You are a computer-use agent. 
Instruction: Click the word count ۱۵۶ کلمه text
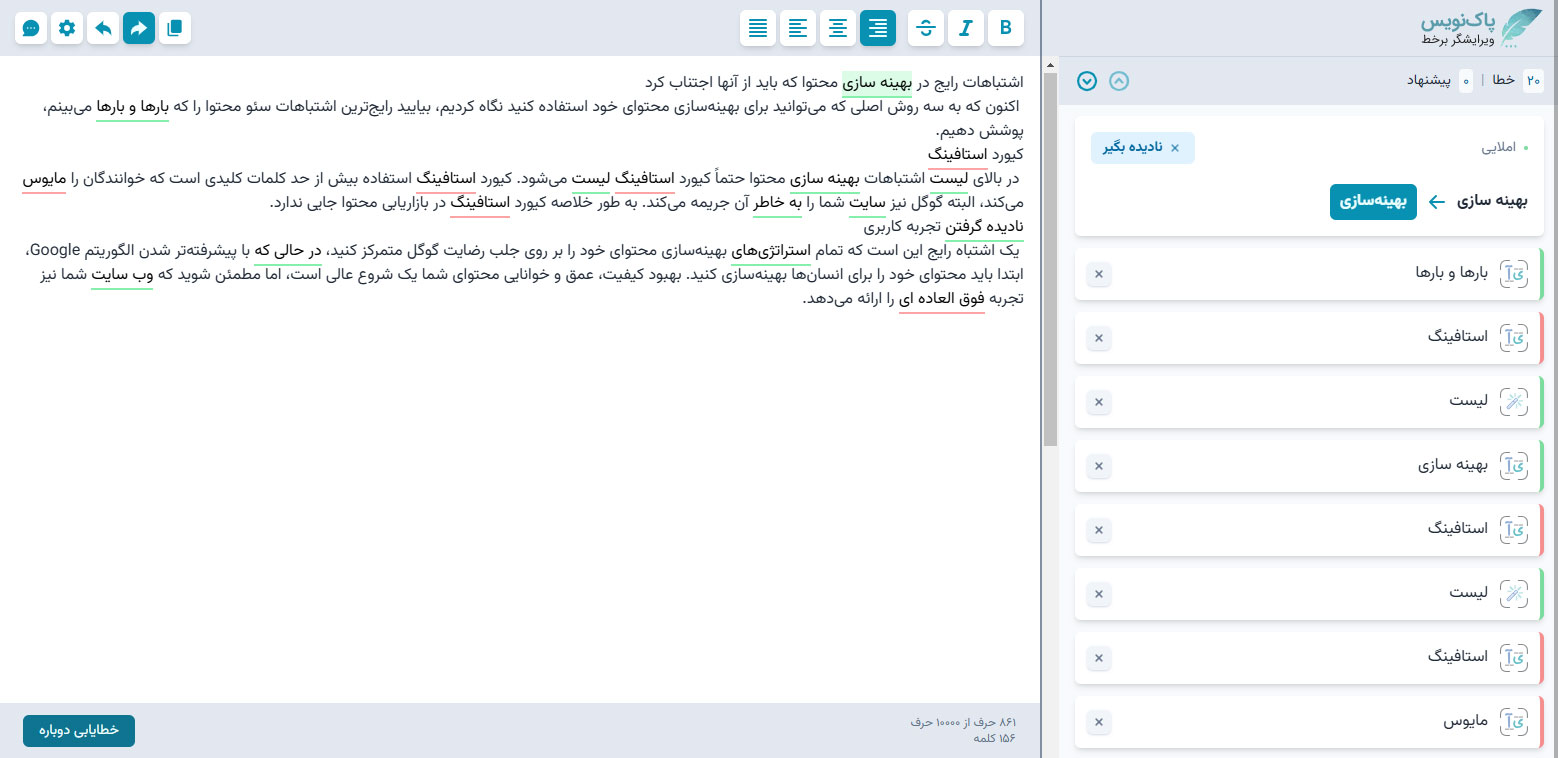994,738
